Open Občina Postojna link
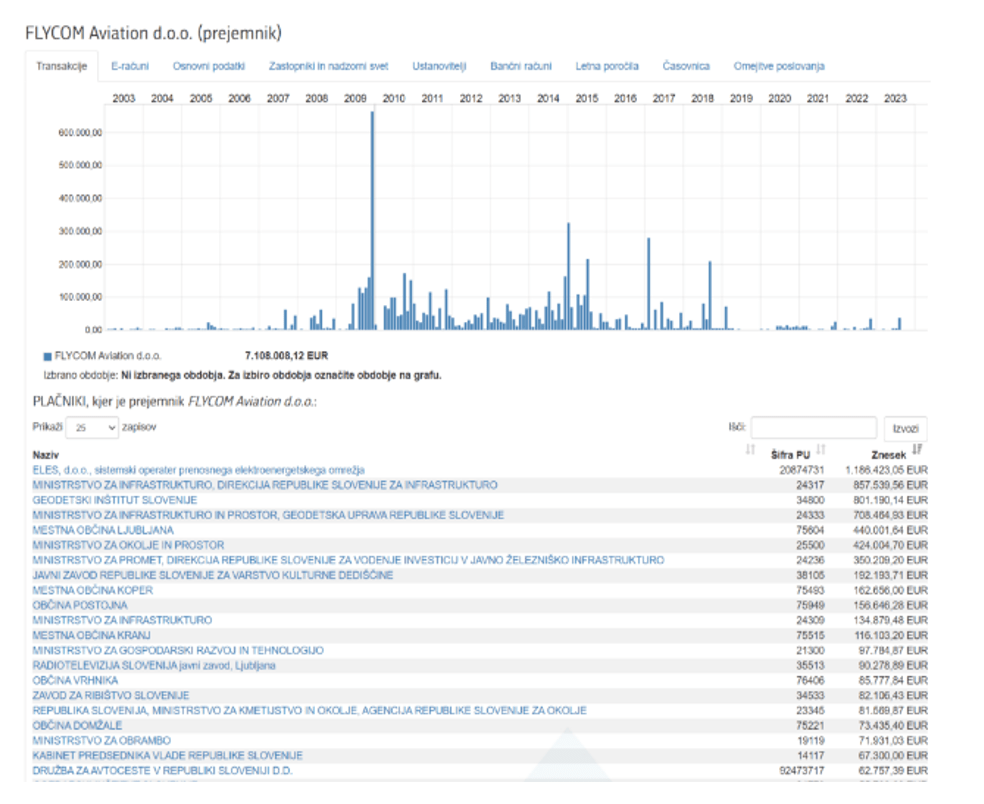Image resolution: width=984 pixels, height=804 pixels. [x=80, y=606]
